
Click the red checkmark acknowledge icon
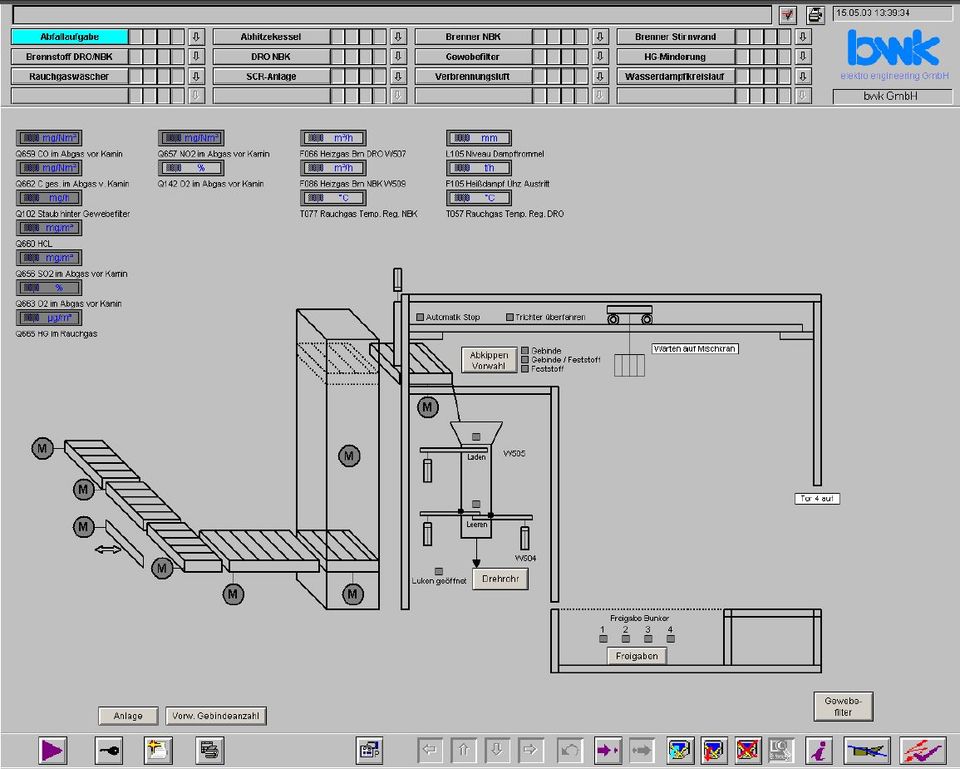[x=788, y=14]
